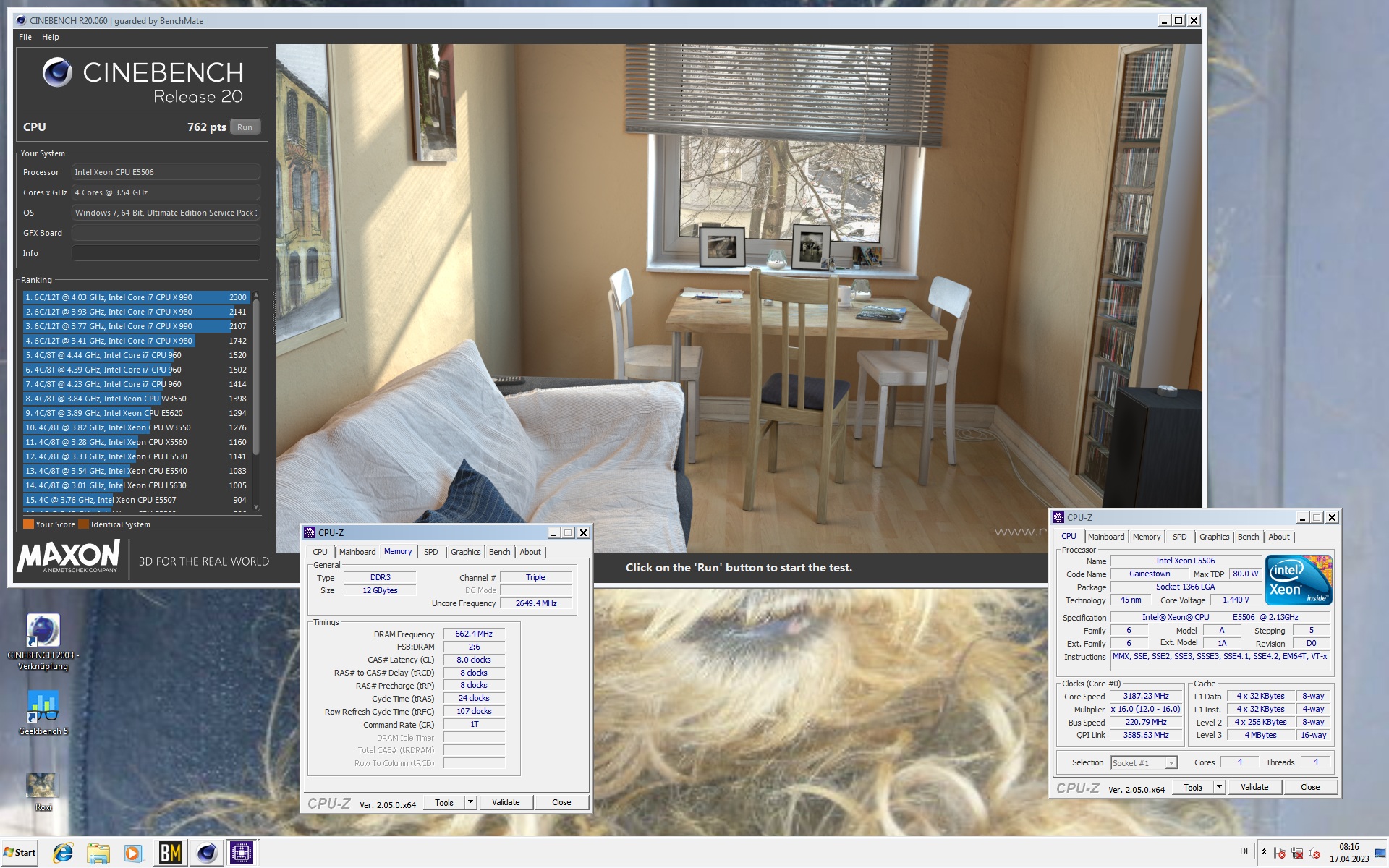This screenshot has height=868, width=1389.
Task: Expand Tools dropdown arrow in CPU-Z Memory window
Action: (470, 802)
